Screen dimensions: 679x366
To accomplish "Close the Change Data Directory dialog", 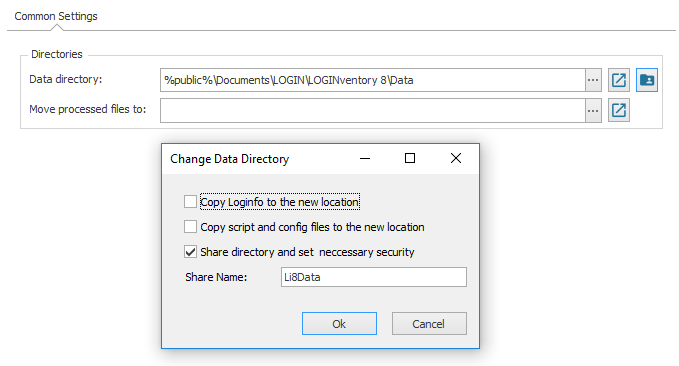I will tap(456, 159).
